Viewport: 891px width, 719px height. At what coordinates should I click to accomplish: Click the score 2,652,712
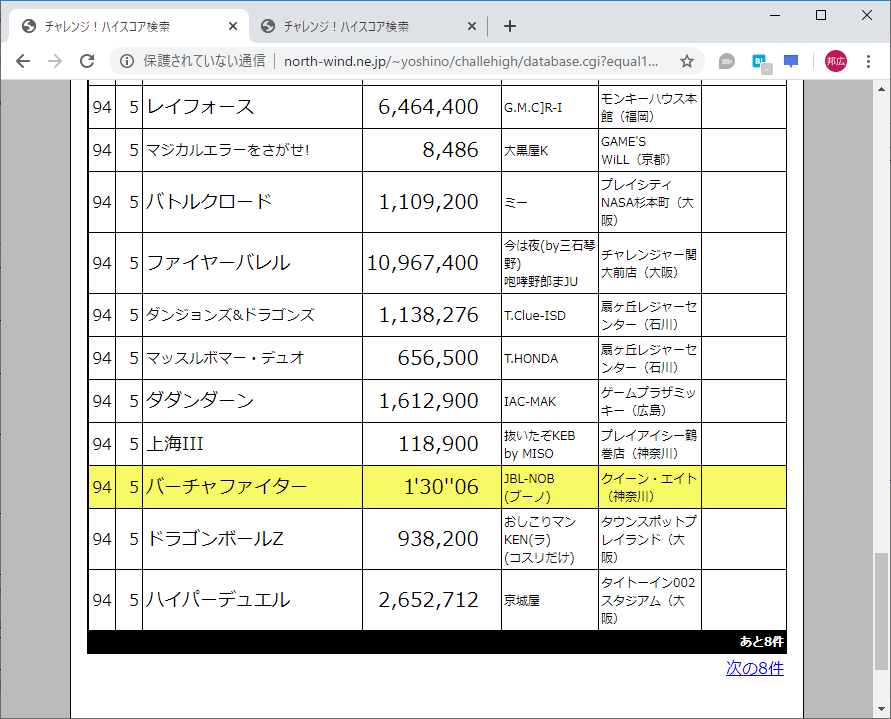(x=428, y=600)
